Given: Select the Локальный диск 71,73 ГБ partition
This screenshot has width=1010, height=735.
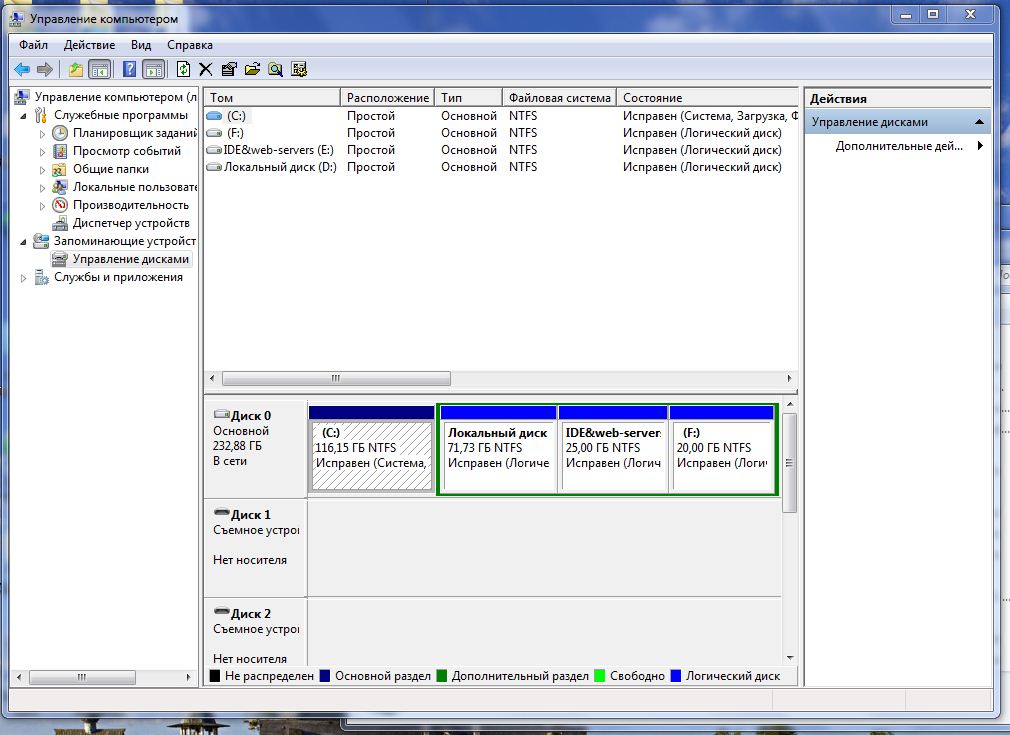Looking at the screenshot, I should [497, 455].
